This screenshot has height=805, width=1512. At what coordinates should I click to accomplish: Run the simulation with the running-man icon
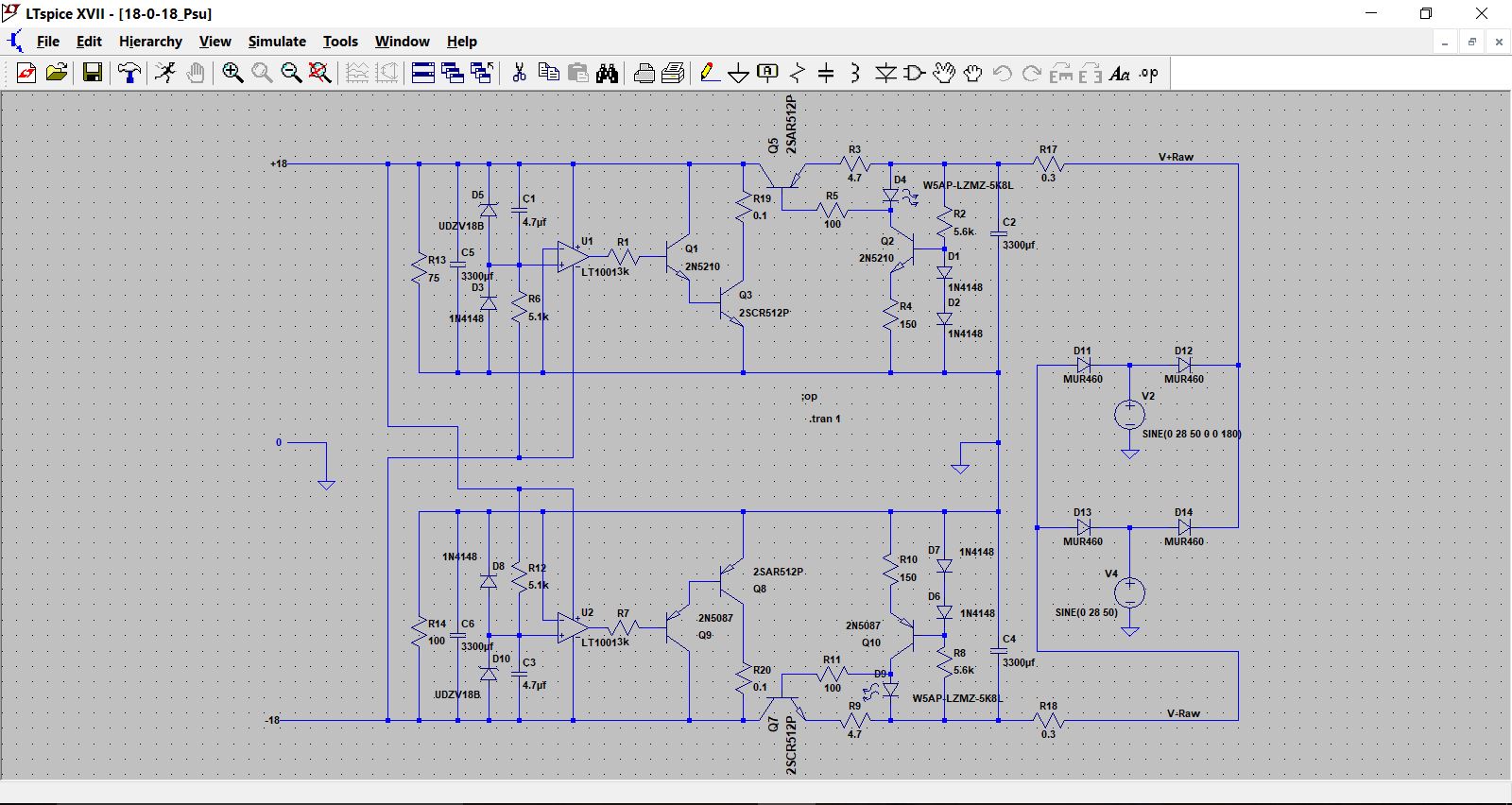(x=165, y=73)
